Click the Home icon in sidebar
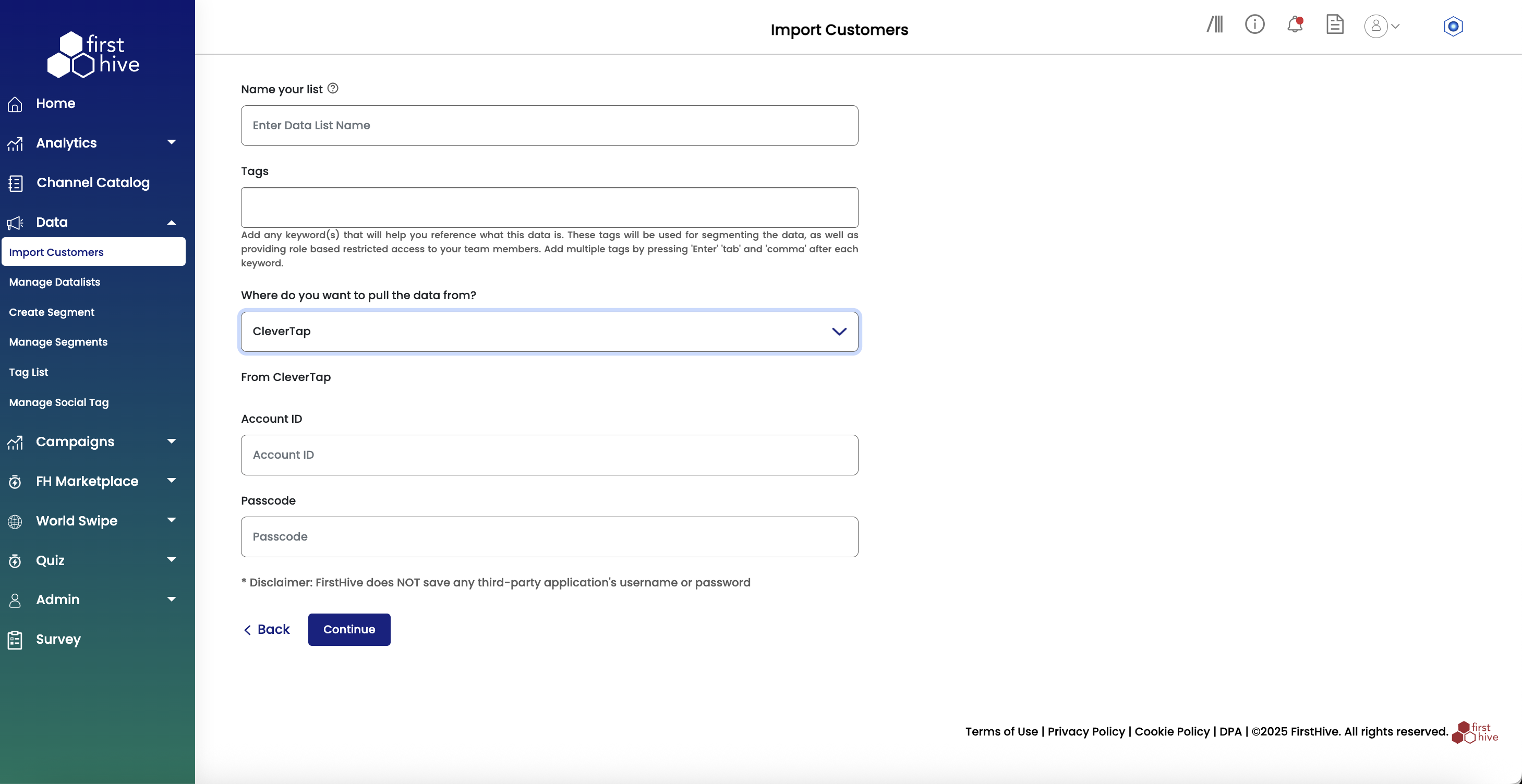1522x784 pixels. [15, 104]
